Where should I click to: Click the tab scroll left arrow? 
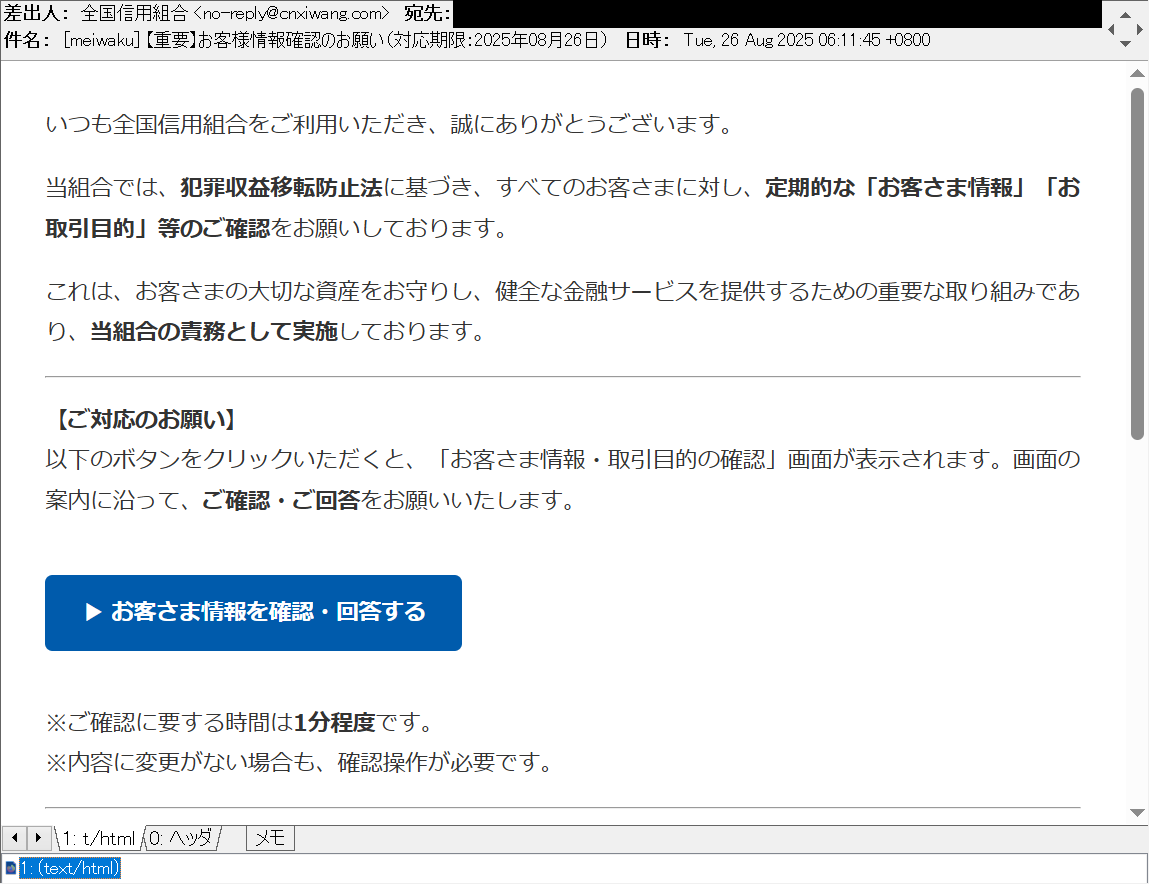pyautogui.click(x=15, y=838)
